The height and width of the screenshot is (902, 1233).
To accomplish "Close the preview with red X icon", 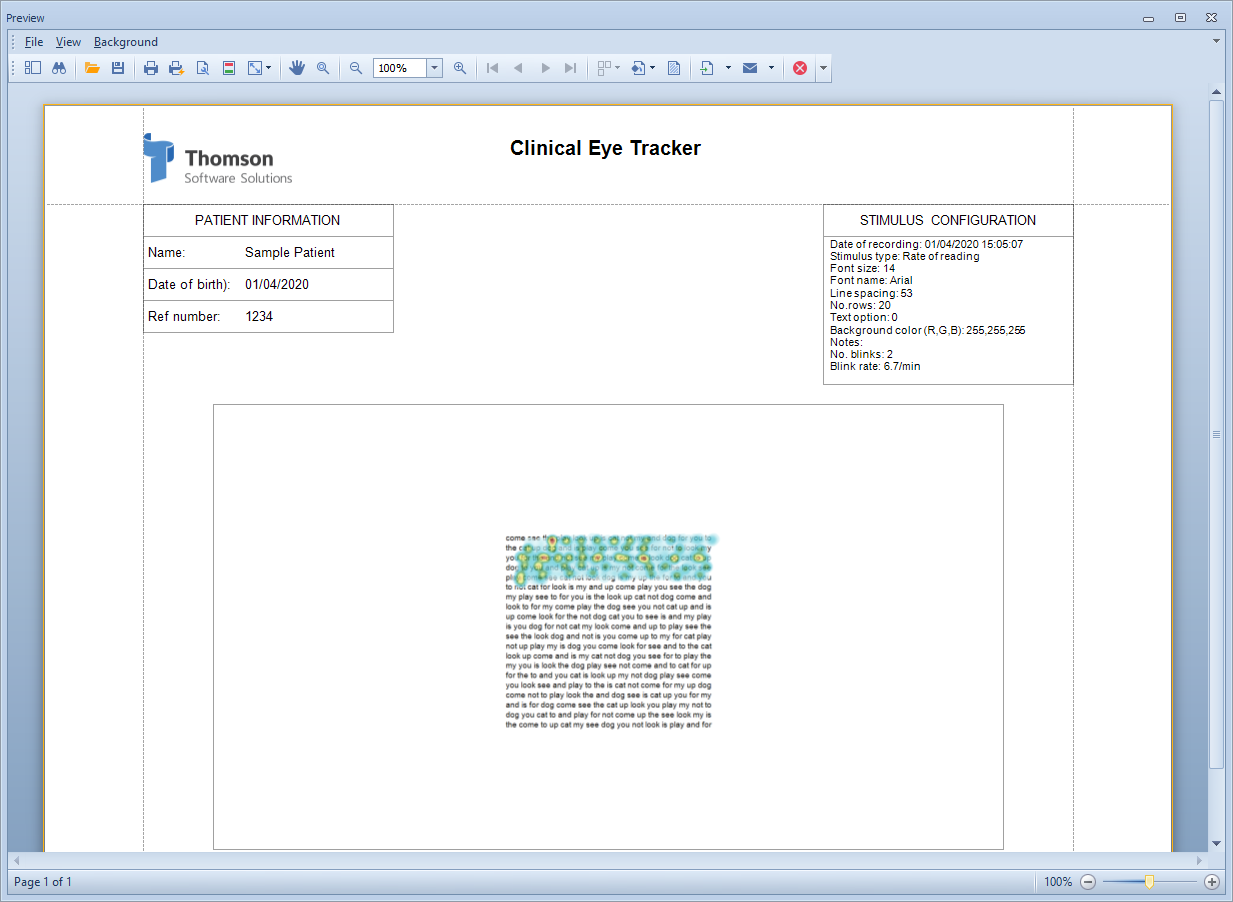I will [800, 68].
